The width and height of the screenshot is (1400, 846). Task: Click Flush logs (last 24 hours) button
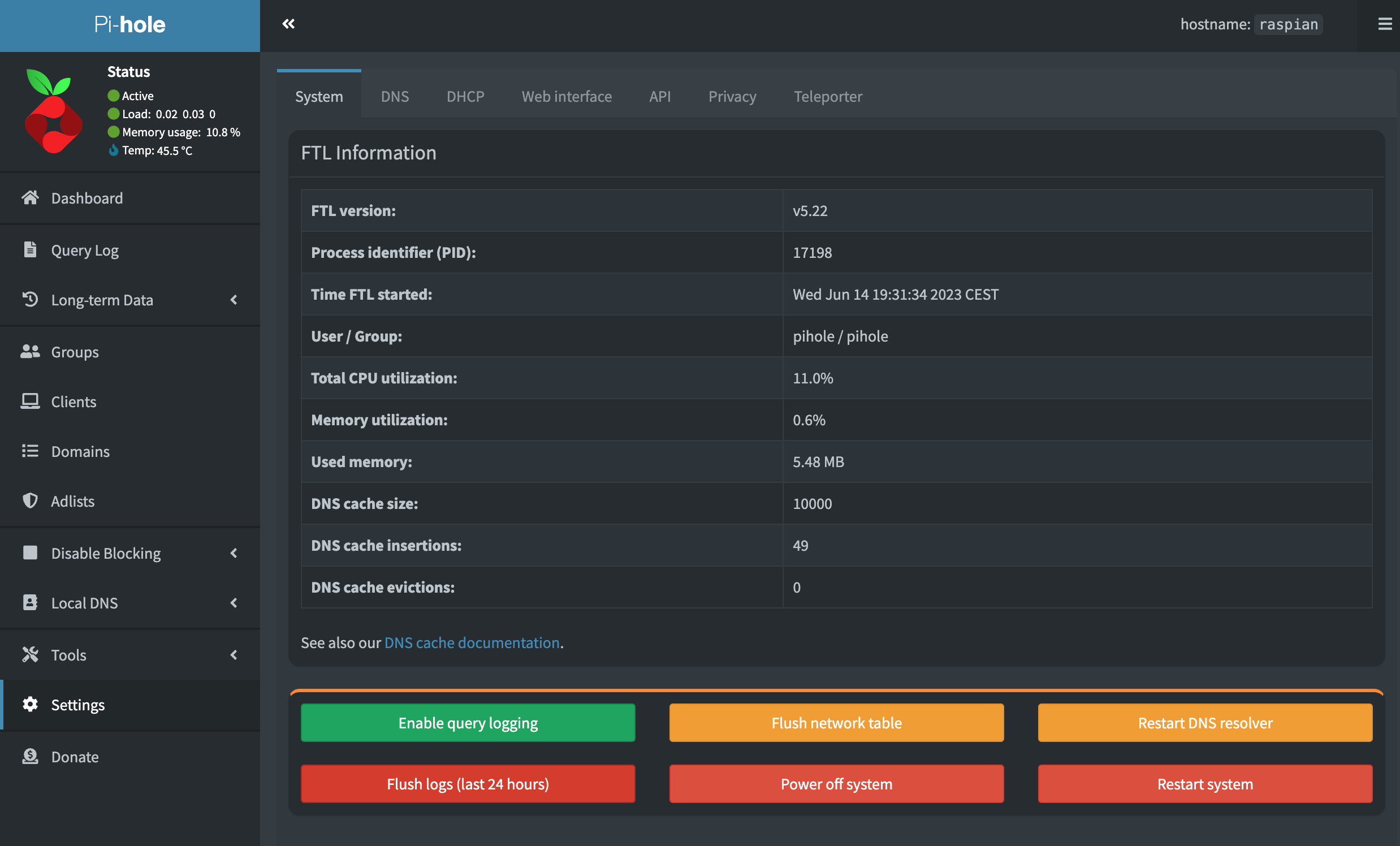coord(468,783)
